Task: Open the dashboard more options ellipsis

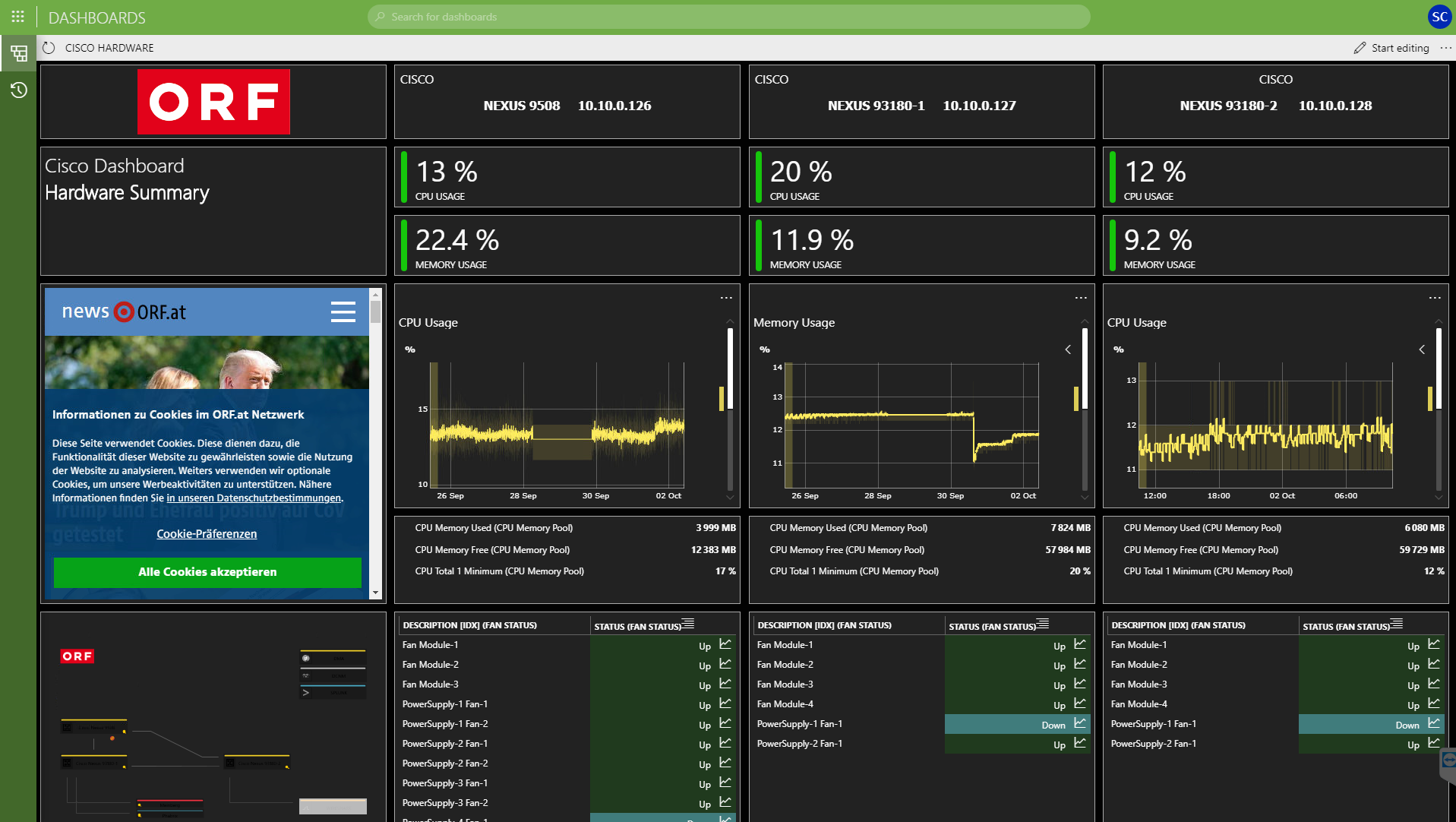Action: coord(1445,48)
